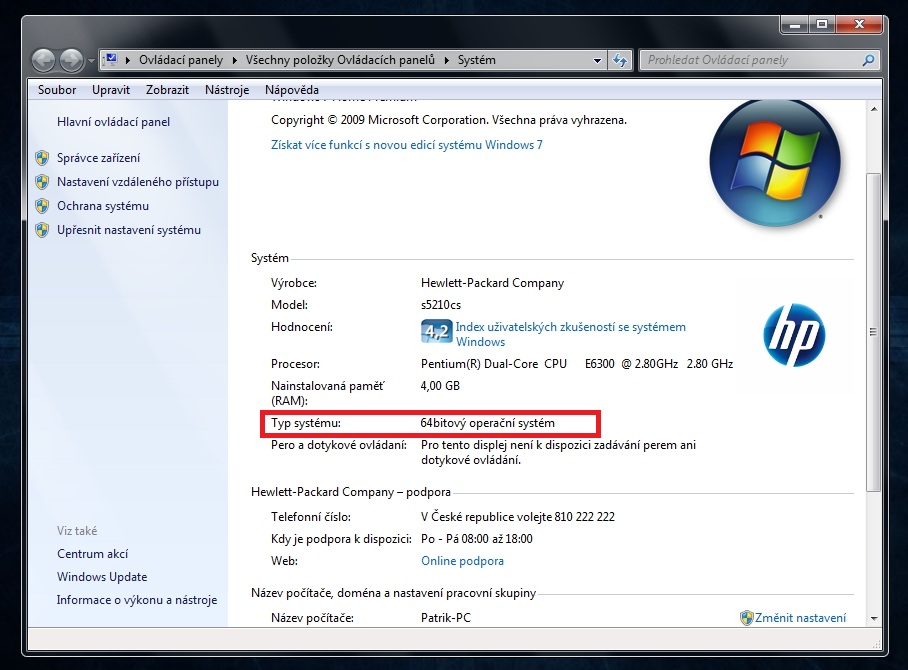Refresh the page with the refresh icon
The width and height of the screenshot is (908, 670).
tap(620, 60)
